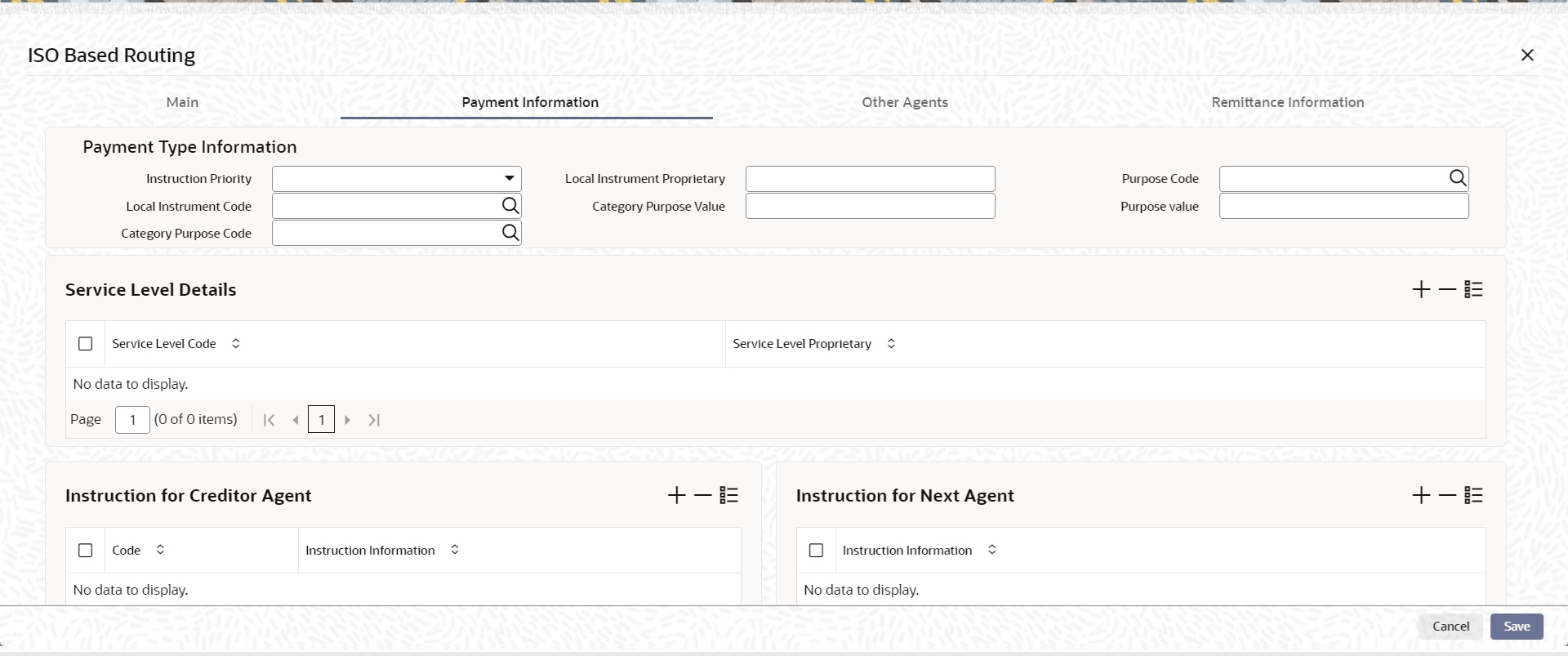Image resolution: width=1568 pixels, height=656 pixels.
Task: Open the Remittance Information tab
Action: [x=1287, y=102]
